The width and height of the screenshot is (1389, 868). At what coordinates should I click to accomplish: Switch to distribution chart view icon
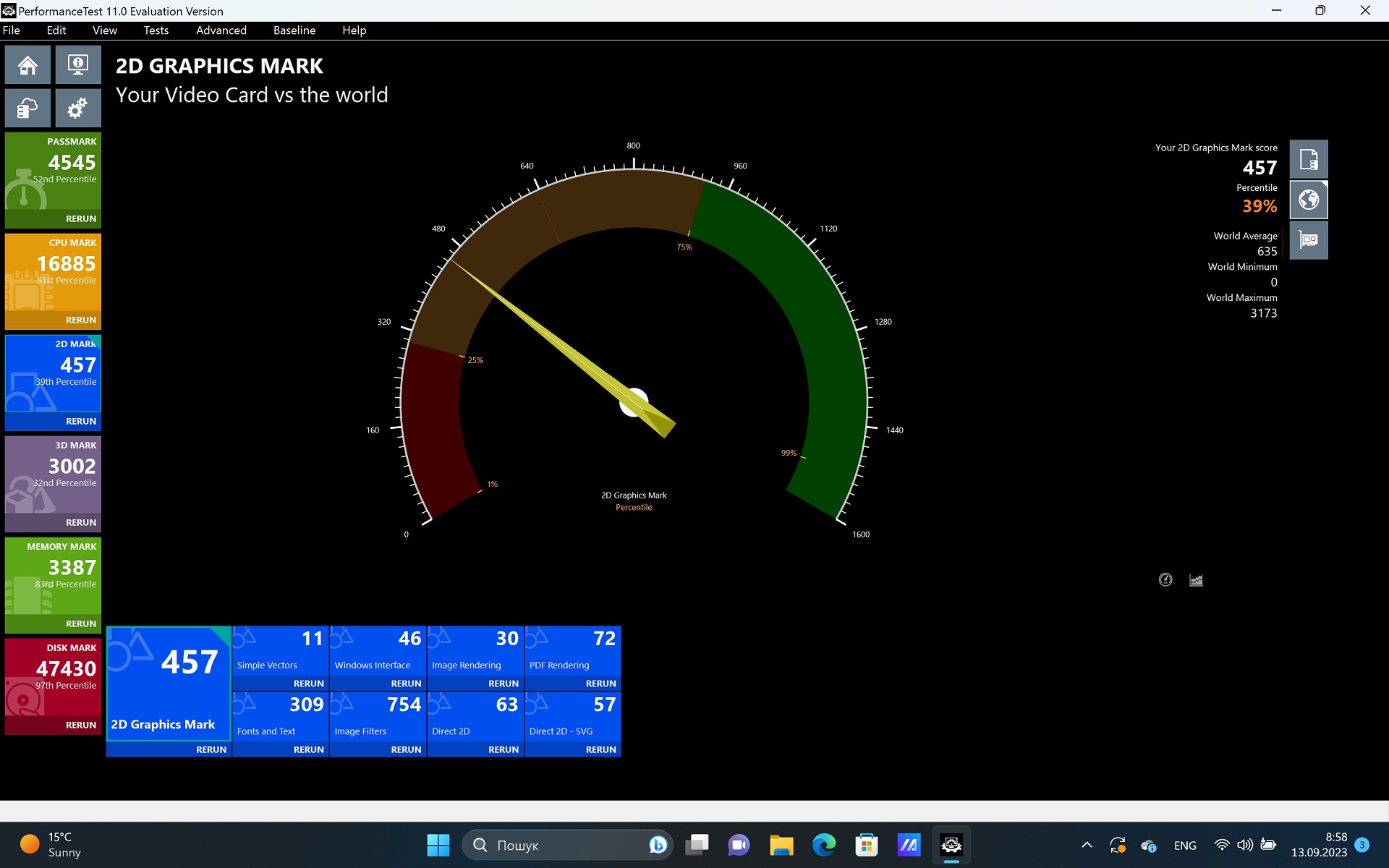click(x=1196, y=579)
